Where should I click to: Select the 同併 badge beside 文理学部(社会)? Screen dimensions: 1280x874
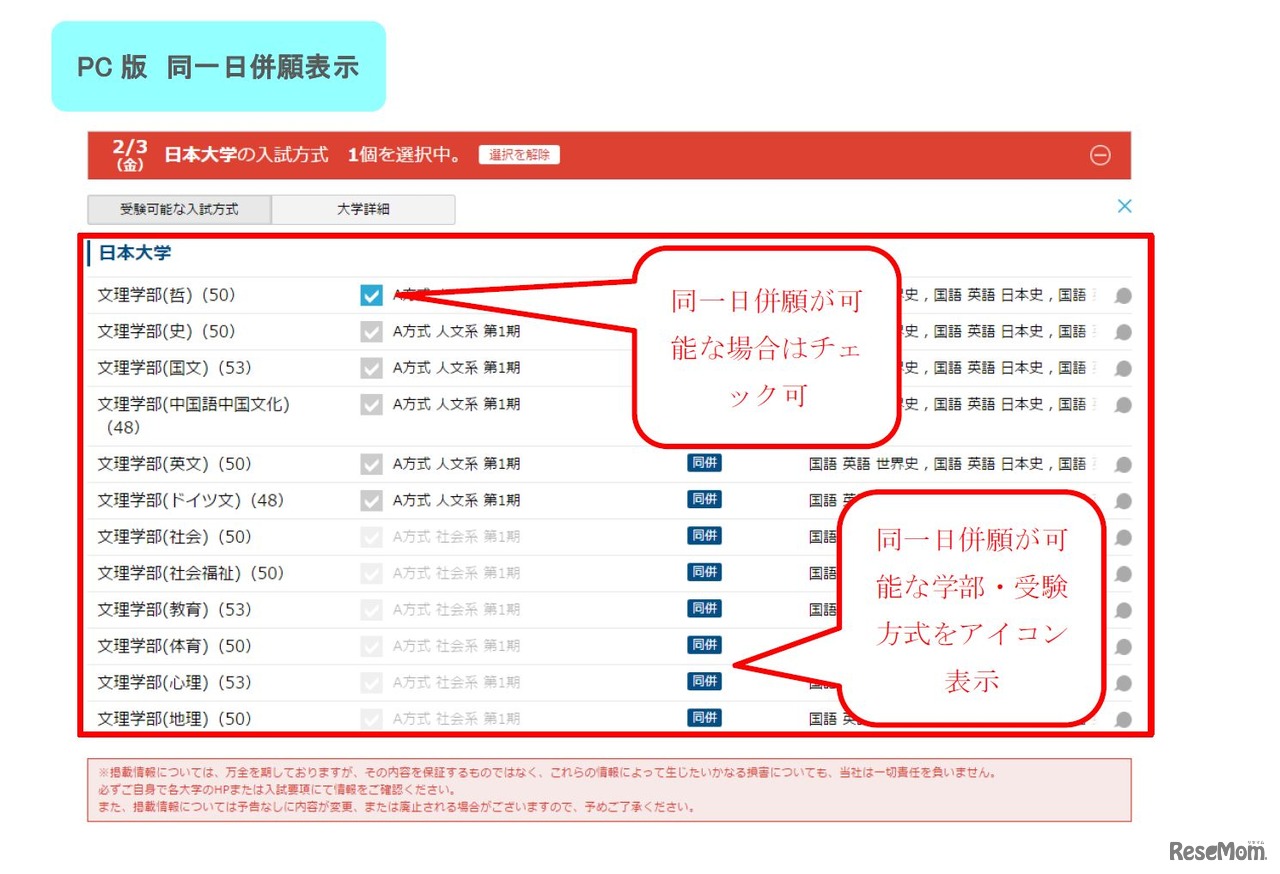704,536
